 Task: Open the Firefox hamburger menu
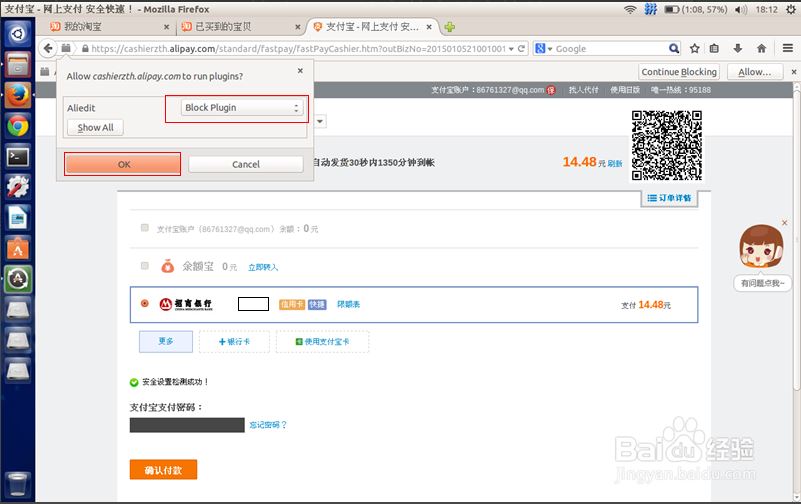(x=788, y=48)
